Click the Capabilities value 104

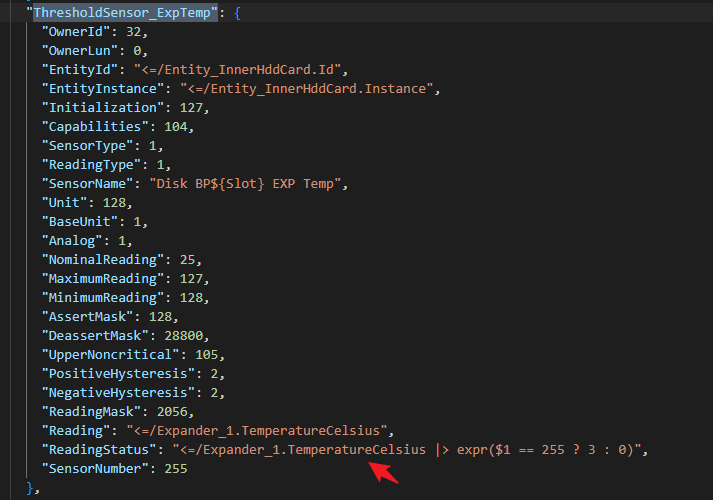click(x=179, y=127)
